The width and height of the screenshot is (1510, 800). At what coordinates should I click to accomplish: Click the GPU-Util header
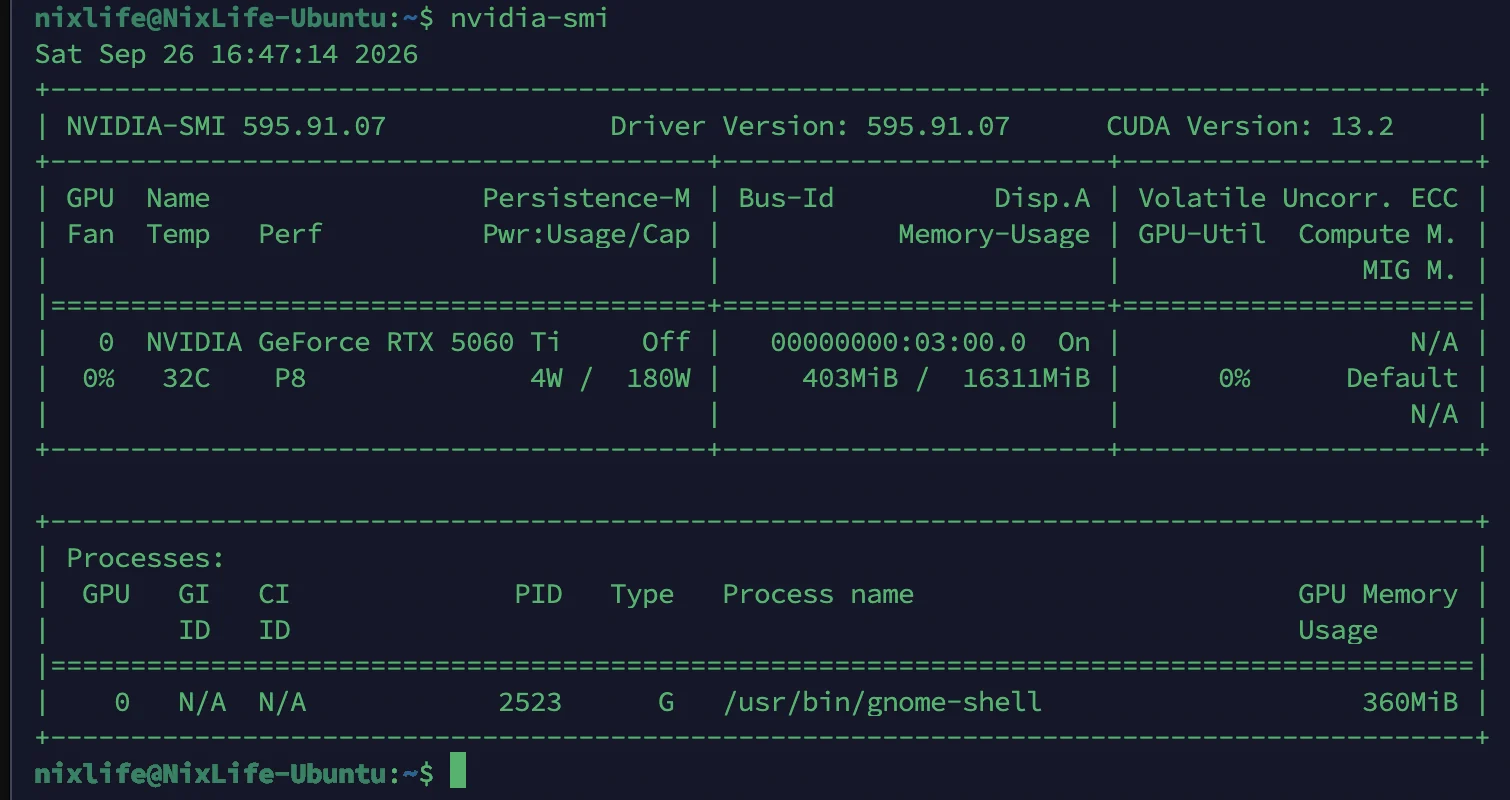pyautogui.click(x=1202, y=234)
